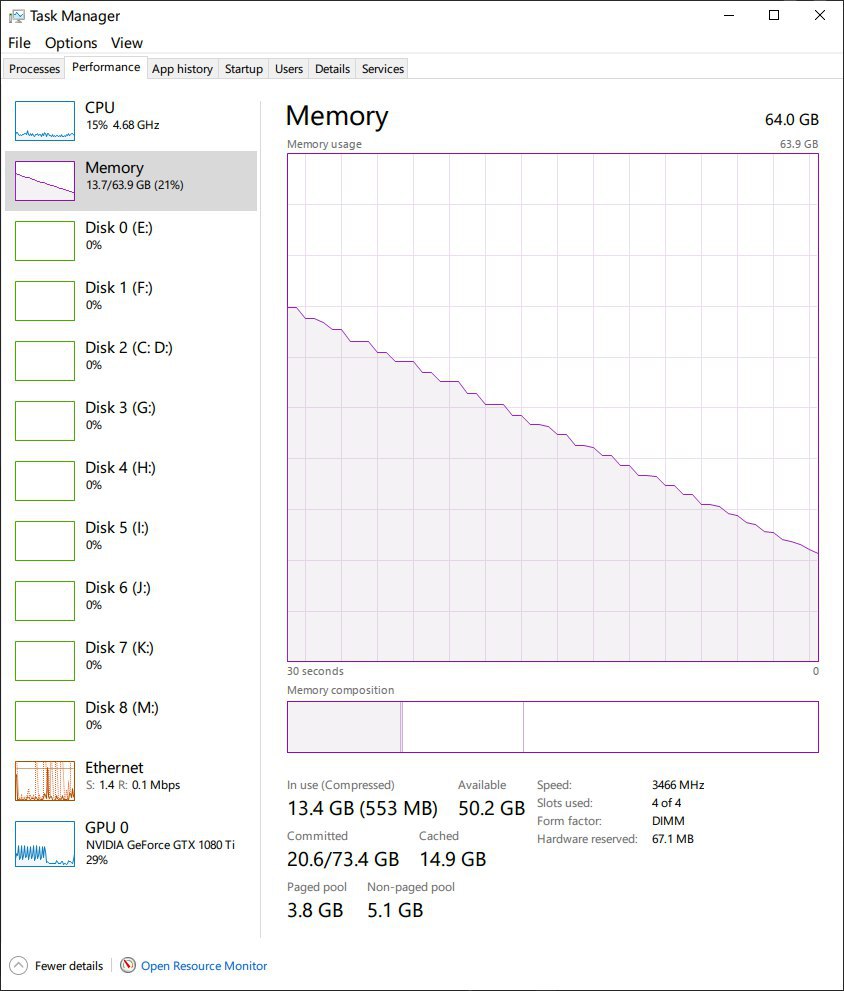Image resolution: width=844 pixels, height=991 pixels.
Task: Select the GPU 0 graph icon
Action: point(45,842)
